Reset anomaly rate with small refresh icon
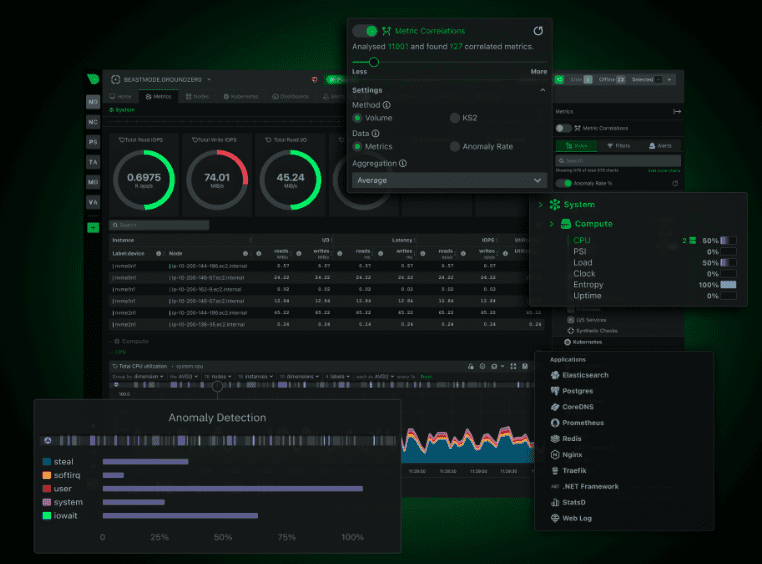This screenshot has height=564, width=762. pos(675,183)
